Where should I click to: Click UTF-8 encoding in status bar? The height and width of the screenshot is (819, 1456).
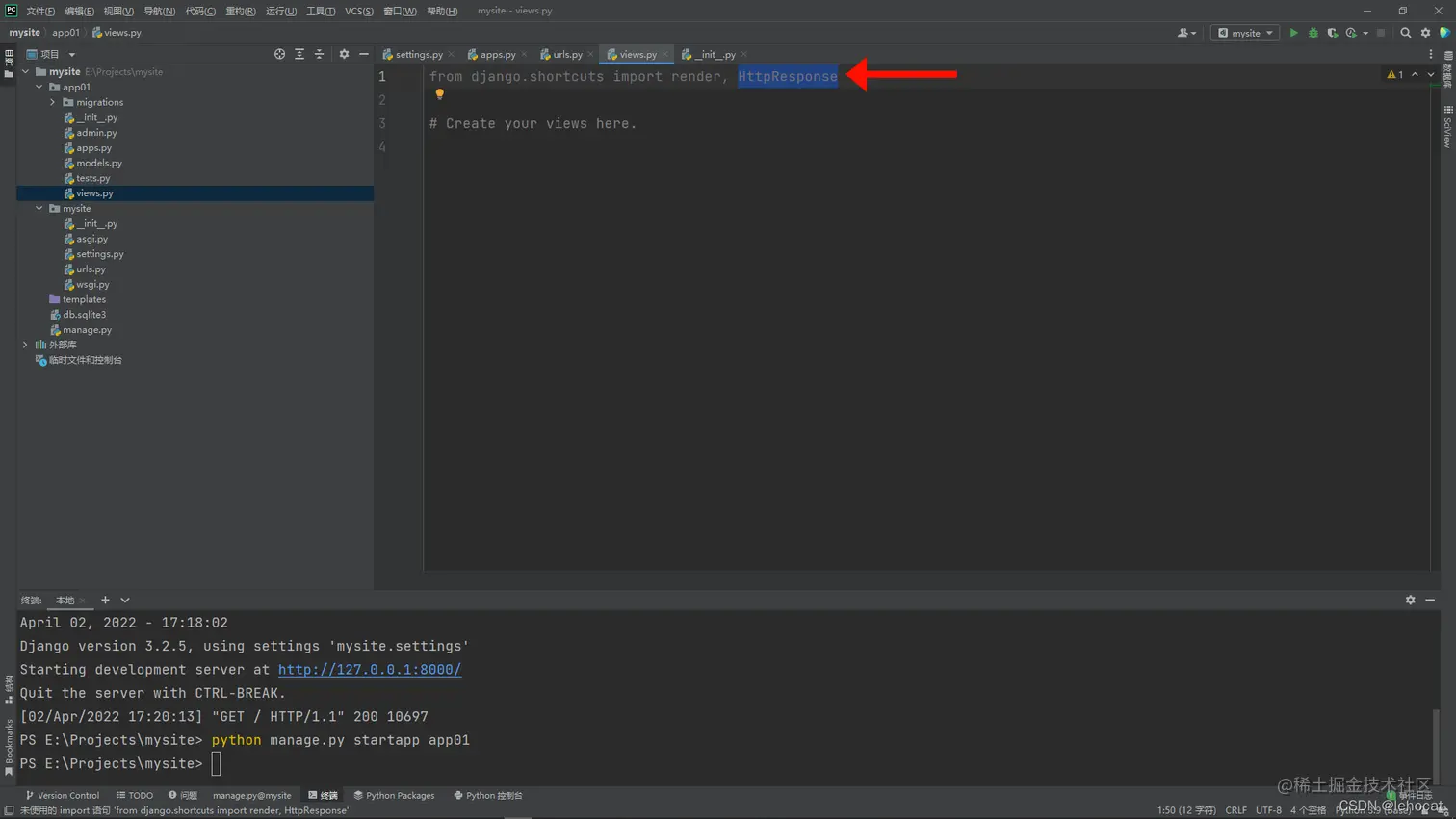pyautogui.click(x=1268, y=810)
